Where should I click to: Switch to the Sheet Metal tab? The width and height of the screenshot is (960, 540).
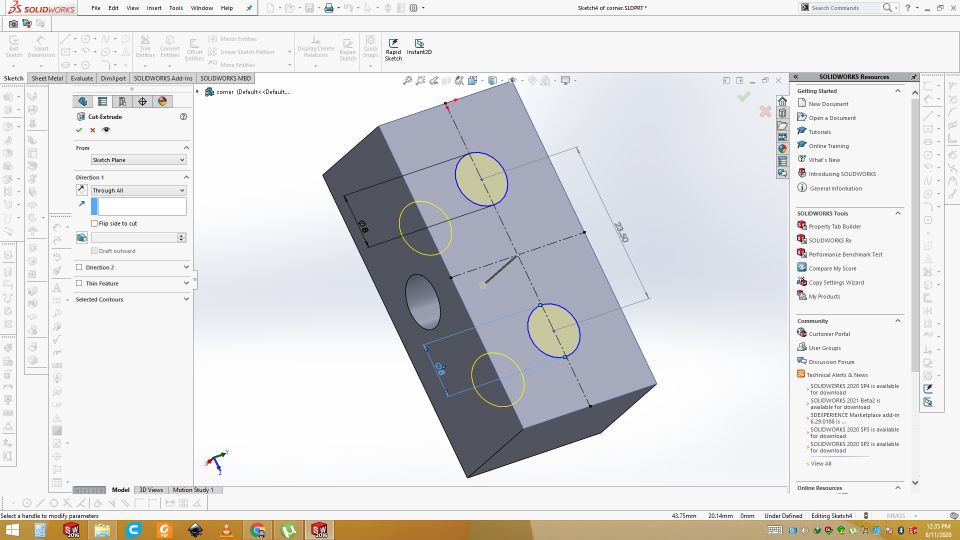(47, 78)
